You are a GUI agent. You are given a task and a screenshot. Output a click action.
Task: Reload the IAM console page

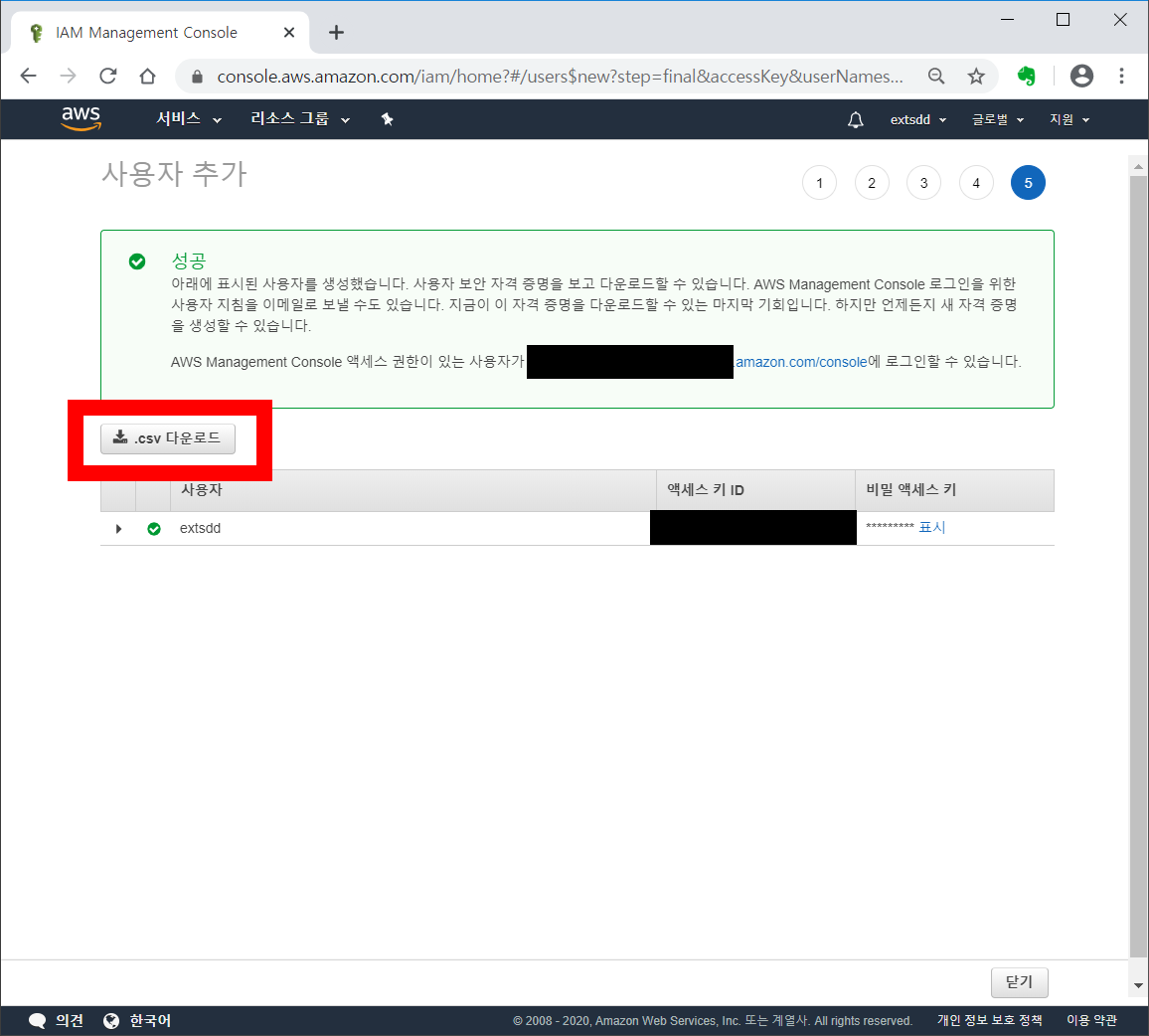tap(107, 76)
